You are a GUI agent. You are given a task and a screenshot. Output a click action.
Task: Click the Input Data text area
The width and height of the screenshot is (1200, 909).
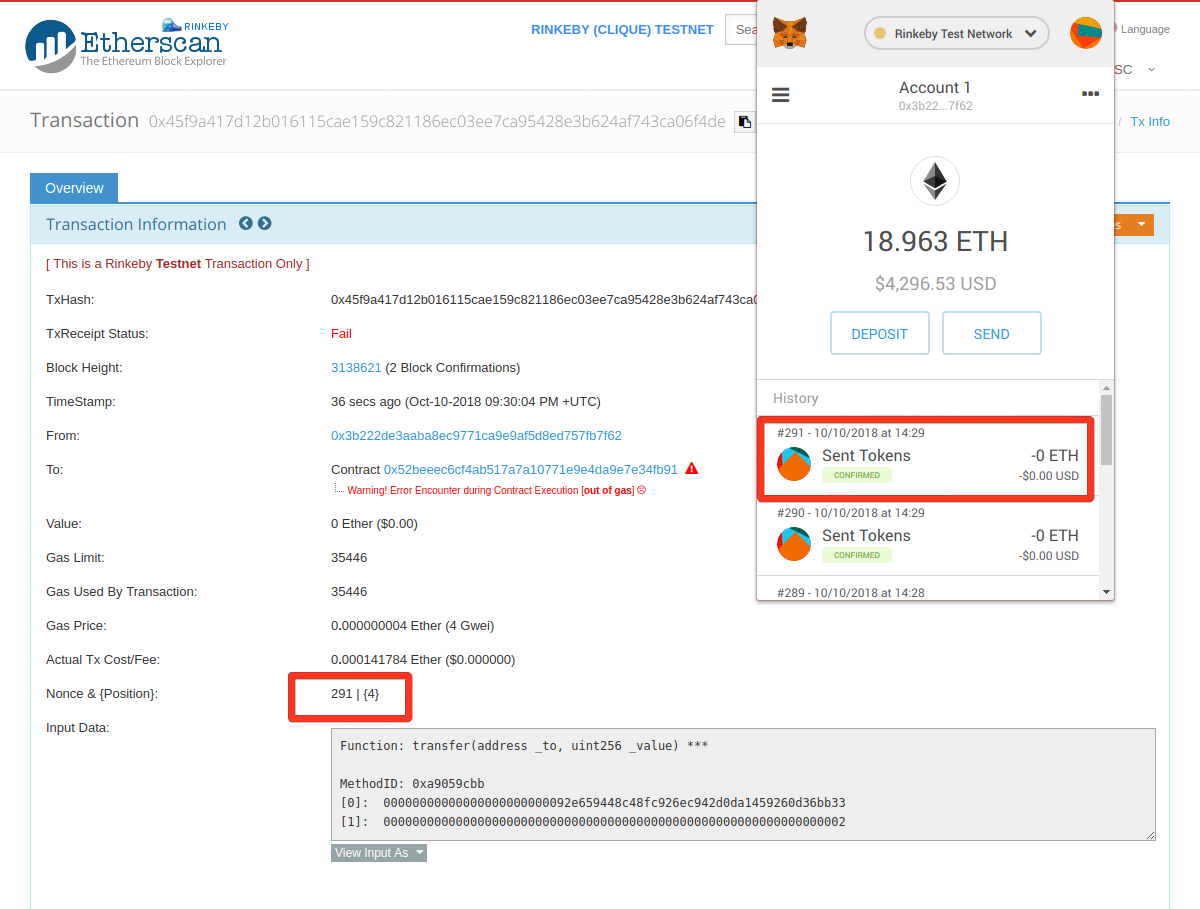click(x=743, y=784)
